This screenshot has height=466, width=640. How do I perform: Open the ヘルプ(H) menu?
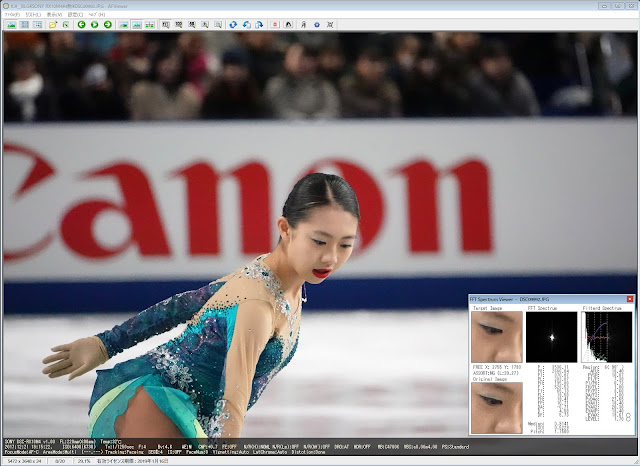pyautogui.click(x=97, y=14)
